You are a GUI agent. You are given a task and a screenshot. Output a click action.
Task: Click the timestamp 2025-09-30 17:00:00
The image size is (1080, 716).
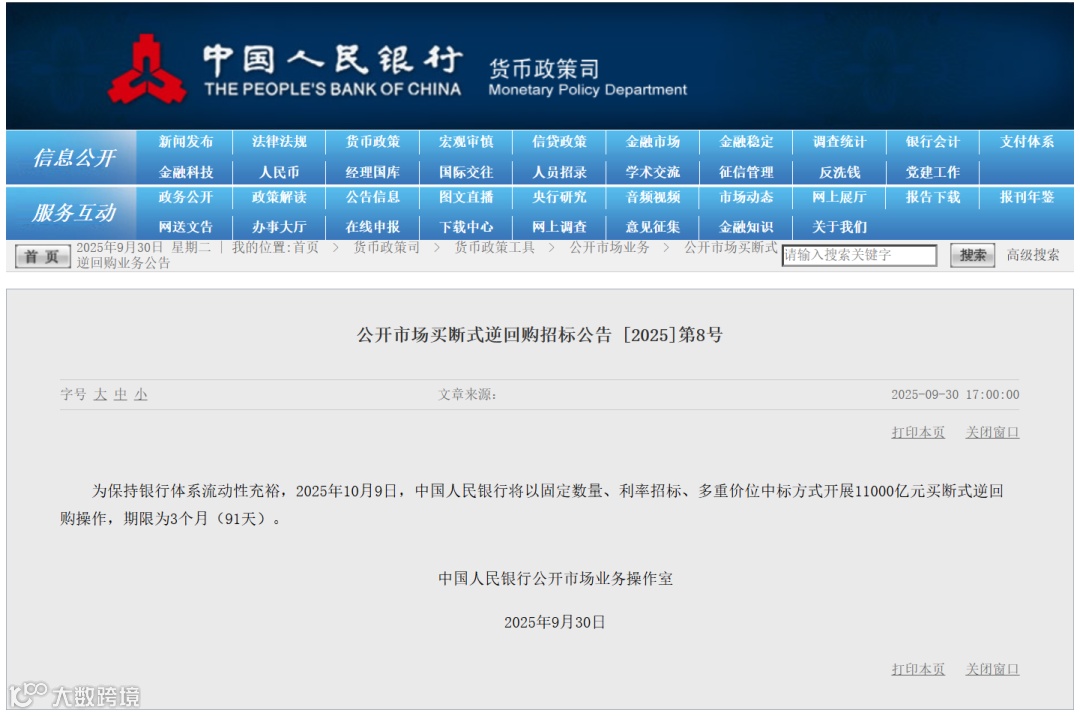click(955, 394)
